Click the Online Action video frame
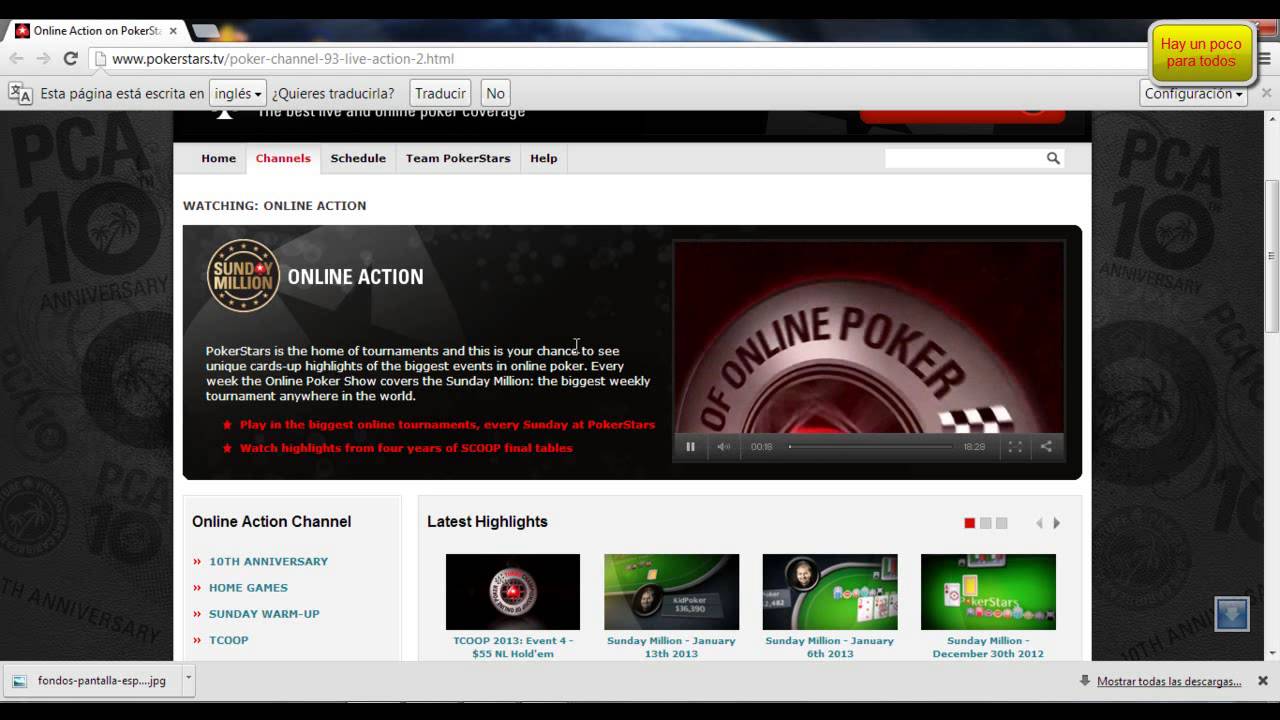Image resolution: width=1280 pixels, height=720 pixels. tap(868, 337)
